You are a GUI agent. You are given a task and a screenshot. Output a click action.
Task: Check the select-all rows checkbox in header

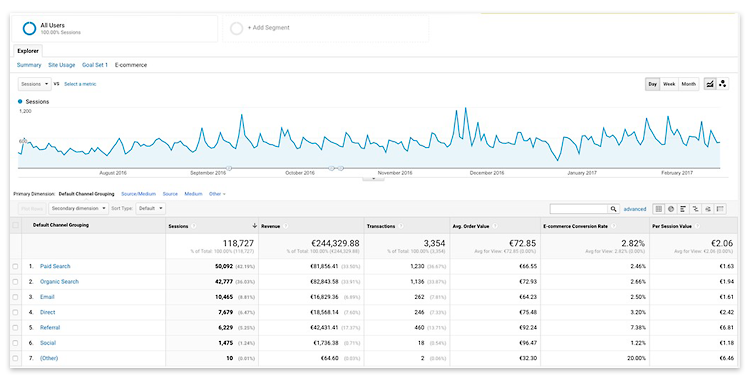click(x=15, y=225)
